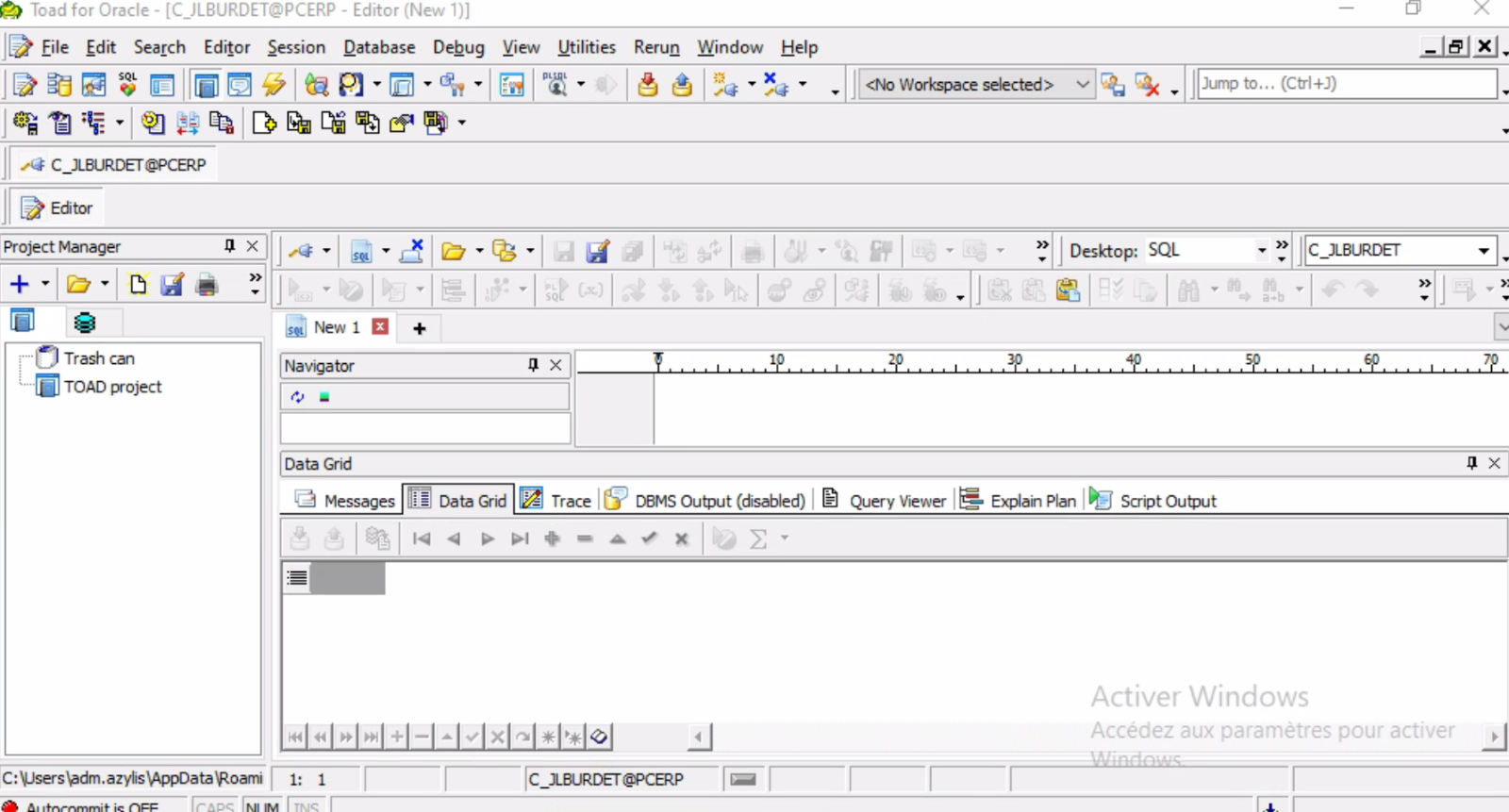This screenshot has height=812, width=1509.
Task: Open the Database menu
Action: (379, 47)
